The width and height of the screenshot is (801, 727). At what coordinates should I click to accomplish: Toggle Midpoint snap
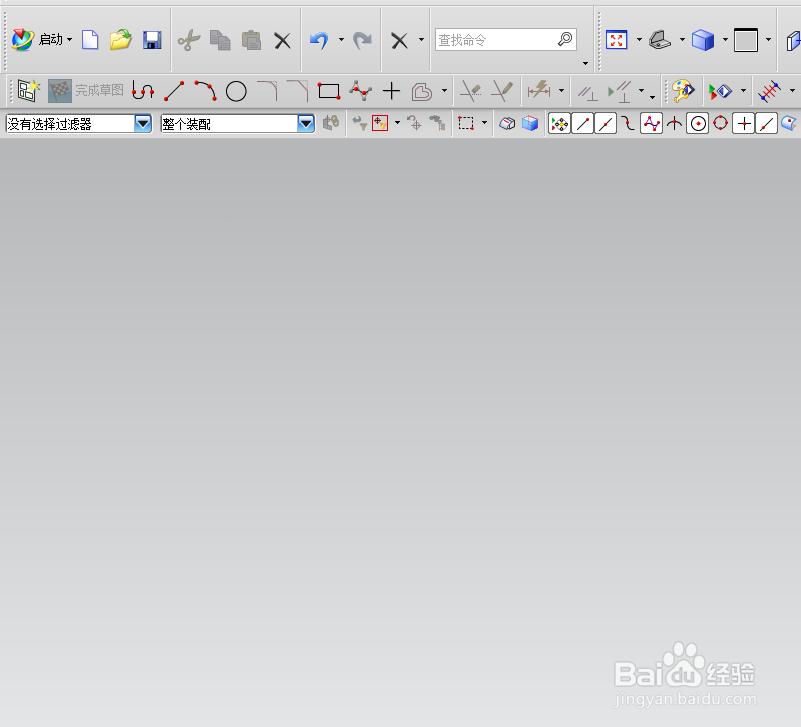[605, 124]
